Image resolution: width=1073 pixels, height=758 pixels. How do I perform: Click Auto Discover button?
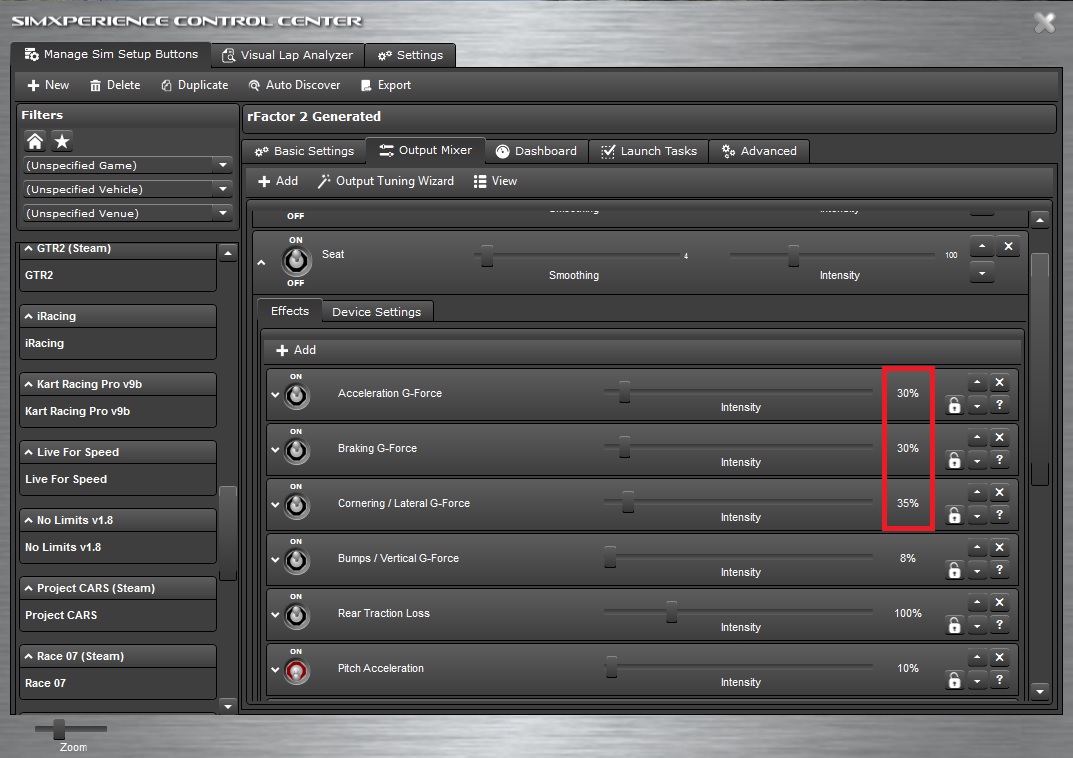294,85
